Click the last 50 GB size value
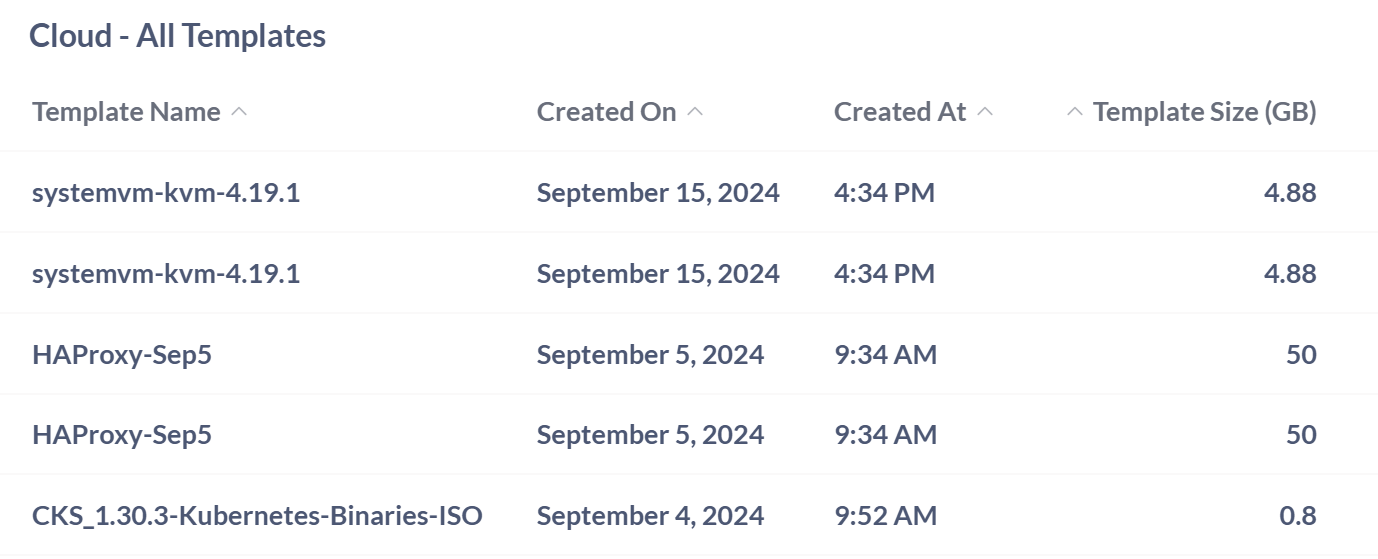Viewport: 1378px width, 559px height. 1301,435
